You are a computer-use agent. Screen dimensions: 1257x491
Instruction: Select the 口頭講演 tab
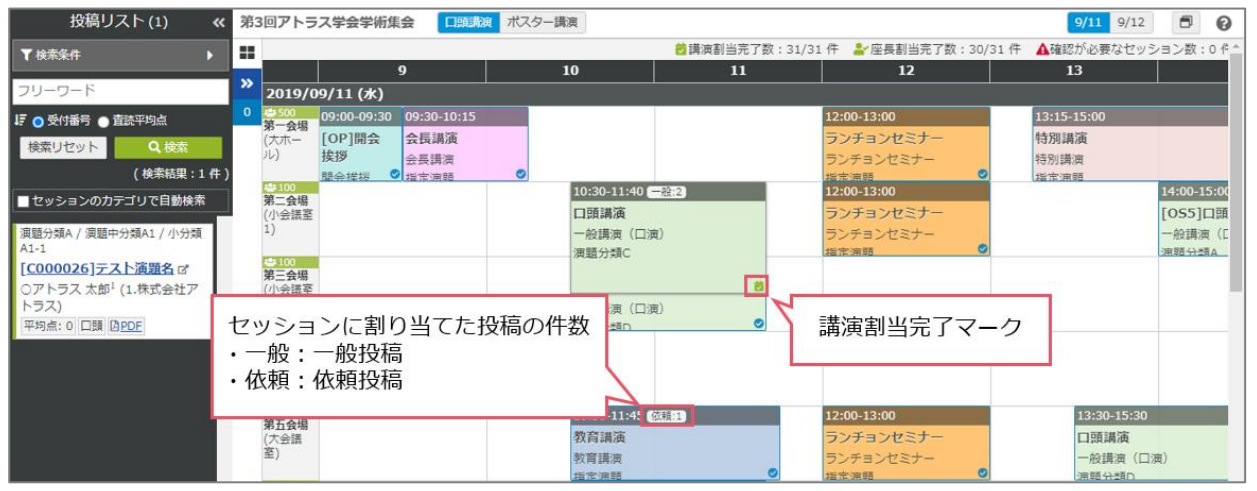point(466,22)
